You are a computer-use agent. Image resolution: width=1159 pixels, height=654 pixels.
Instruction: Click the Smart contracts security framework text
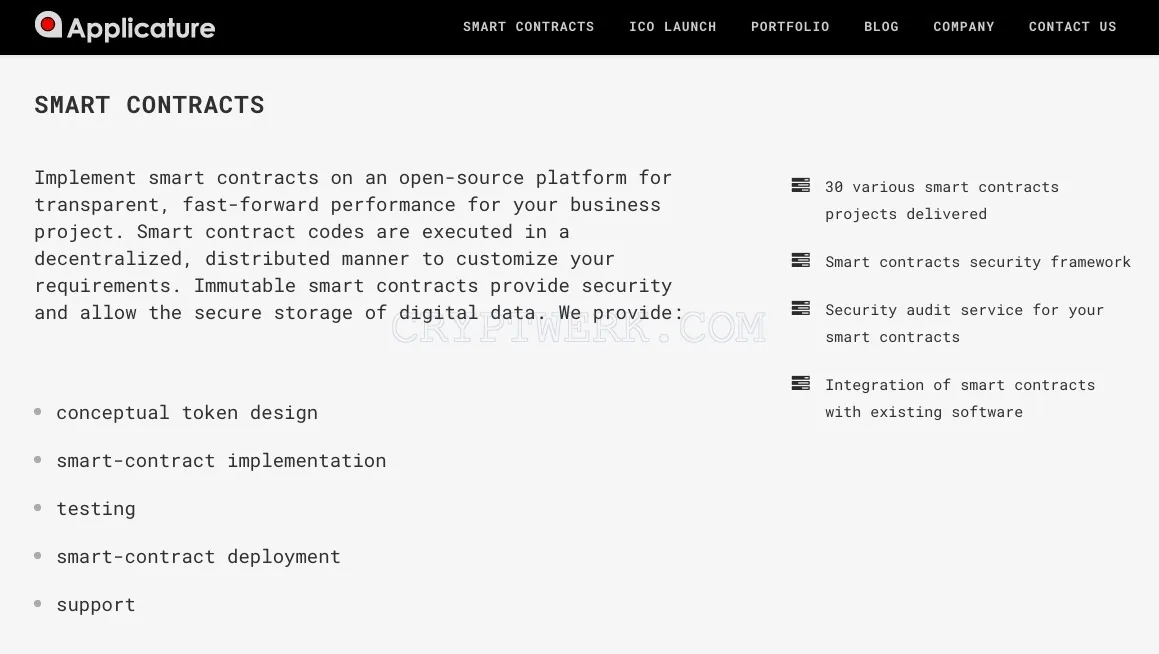click(x=978, y=262)
